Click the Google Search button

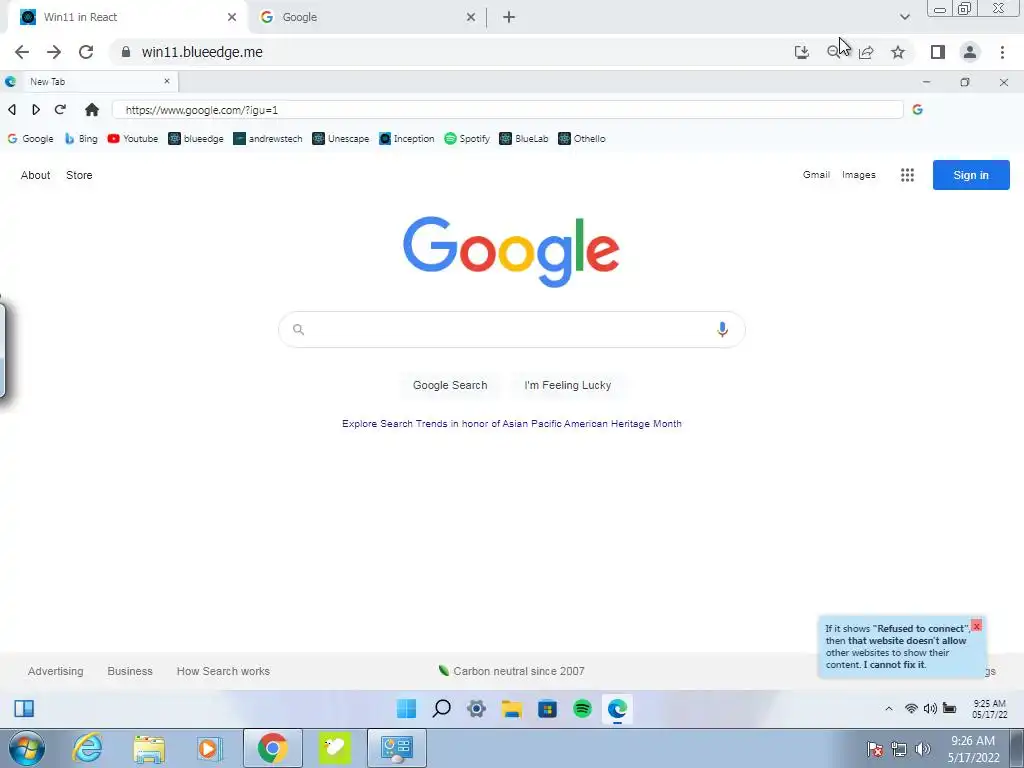tap(450, 385)
